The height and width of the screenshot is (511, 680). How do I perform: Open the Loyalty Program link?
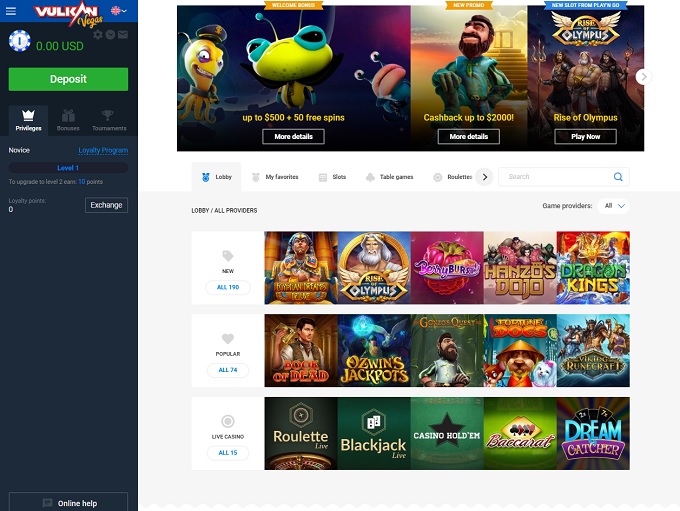(x=103, y=150)
